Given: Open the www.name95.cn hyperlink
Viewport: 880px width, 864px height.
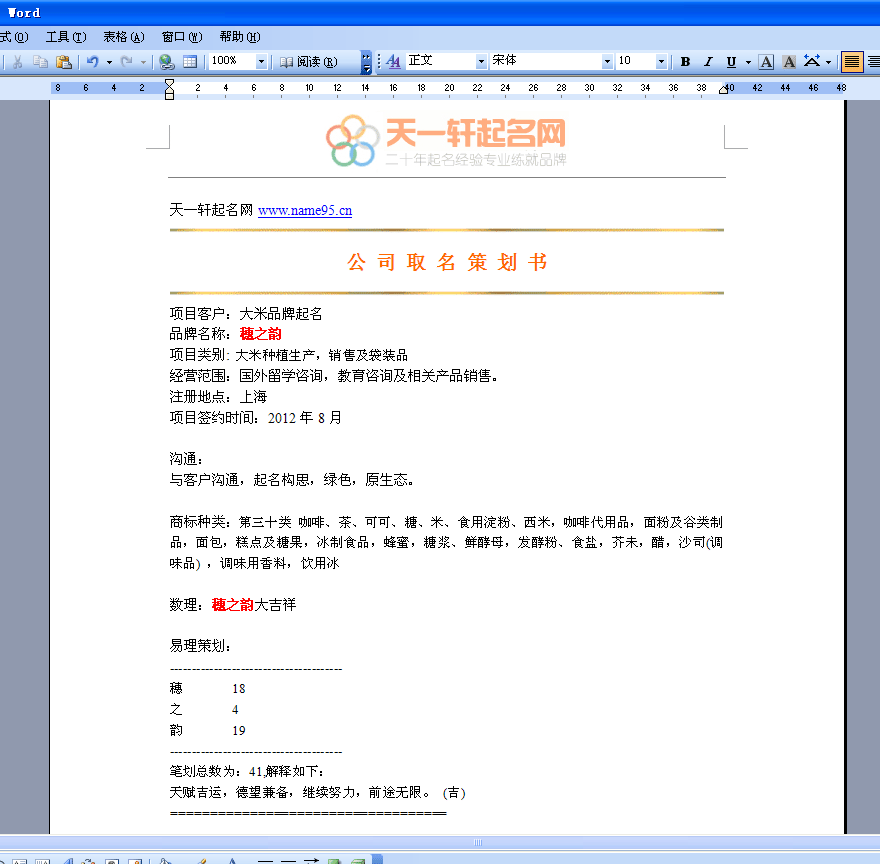Looking at the screenshot, I should click(x=305, y=211).
